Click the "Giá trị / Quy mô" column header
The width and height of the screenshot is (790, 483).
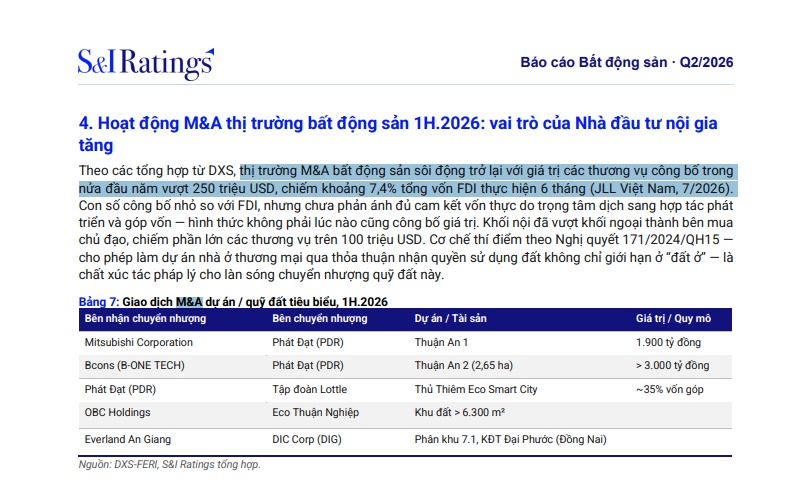(673, 318)
